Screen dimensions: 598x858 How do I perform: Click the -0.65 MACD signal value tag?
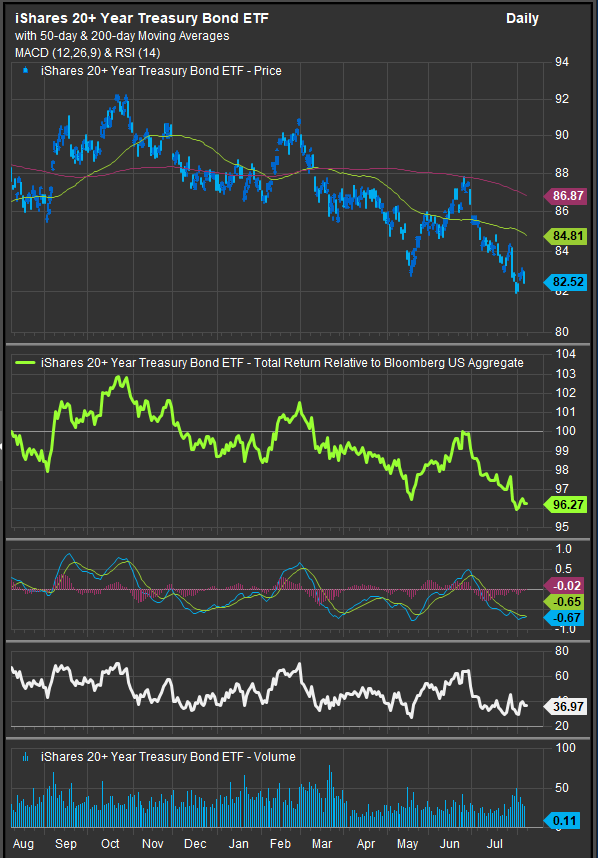pos(564,602)
